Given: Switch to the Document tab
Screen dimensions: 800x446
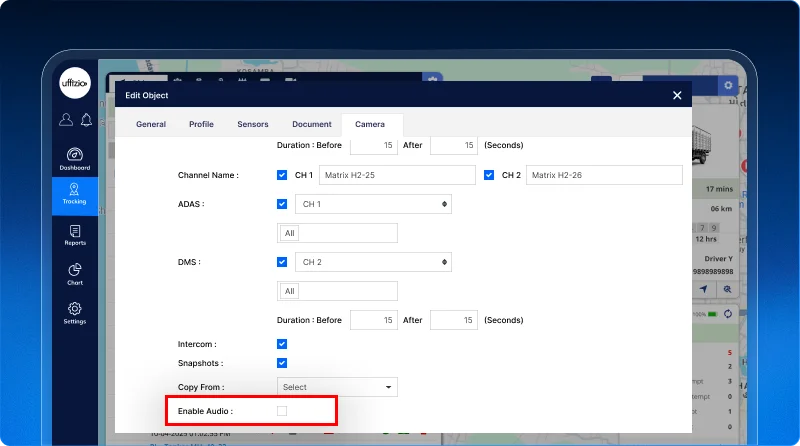Looking at the screenshot, I should tap(312, 124).
